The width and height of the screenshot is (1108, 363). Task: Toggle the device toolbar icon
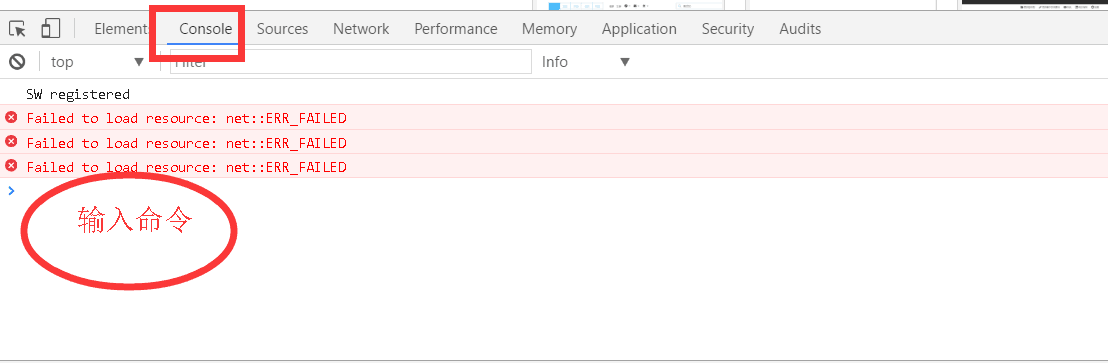click(x=50, y=28)
